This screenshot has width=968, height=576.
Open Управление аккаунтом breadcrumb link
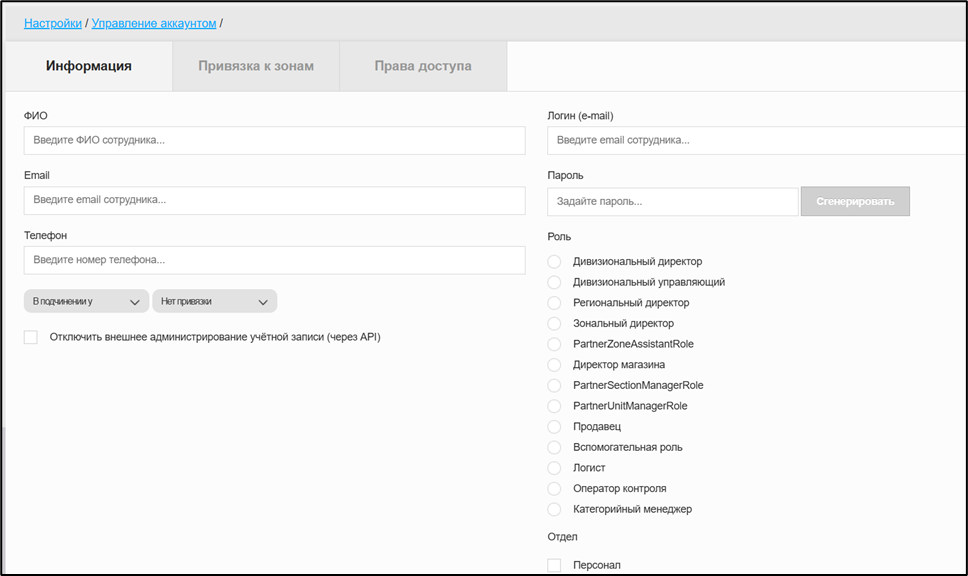(x=154, y=22)
